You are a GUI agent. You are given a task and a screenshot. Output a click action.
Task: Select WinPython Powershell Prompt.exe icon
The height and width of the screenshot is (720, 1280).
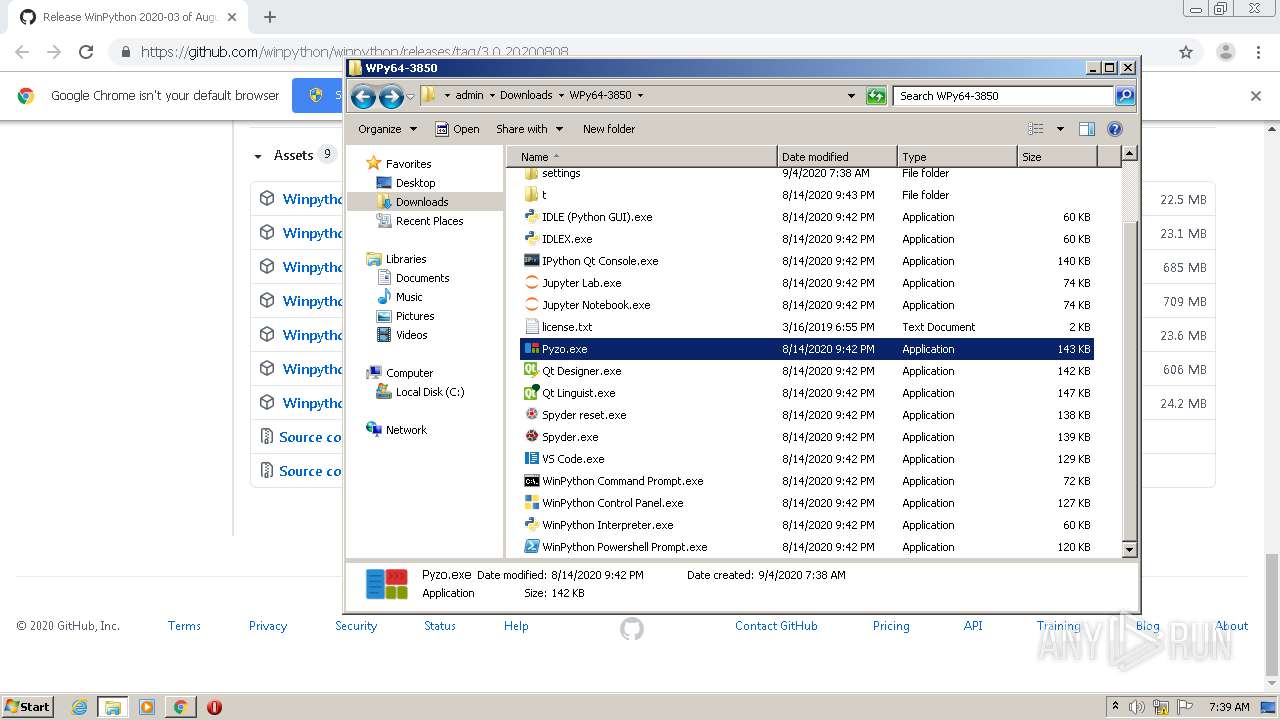pos(532,547)
